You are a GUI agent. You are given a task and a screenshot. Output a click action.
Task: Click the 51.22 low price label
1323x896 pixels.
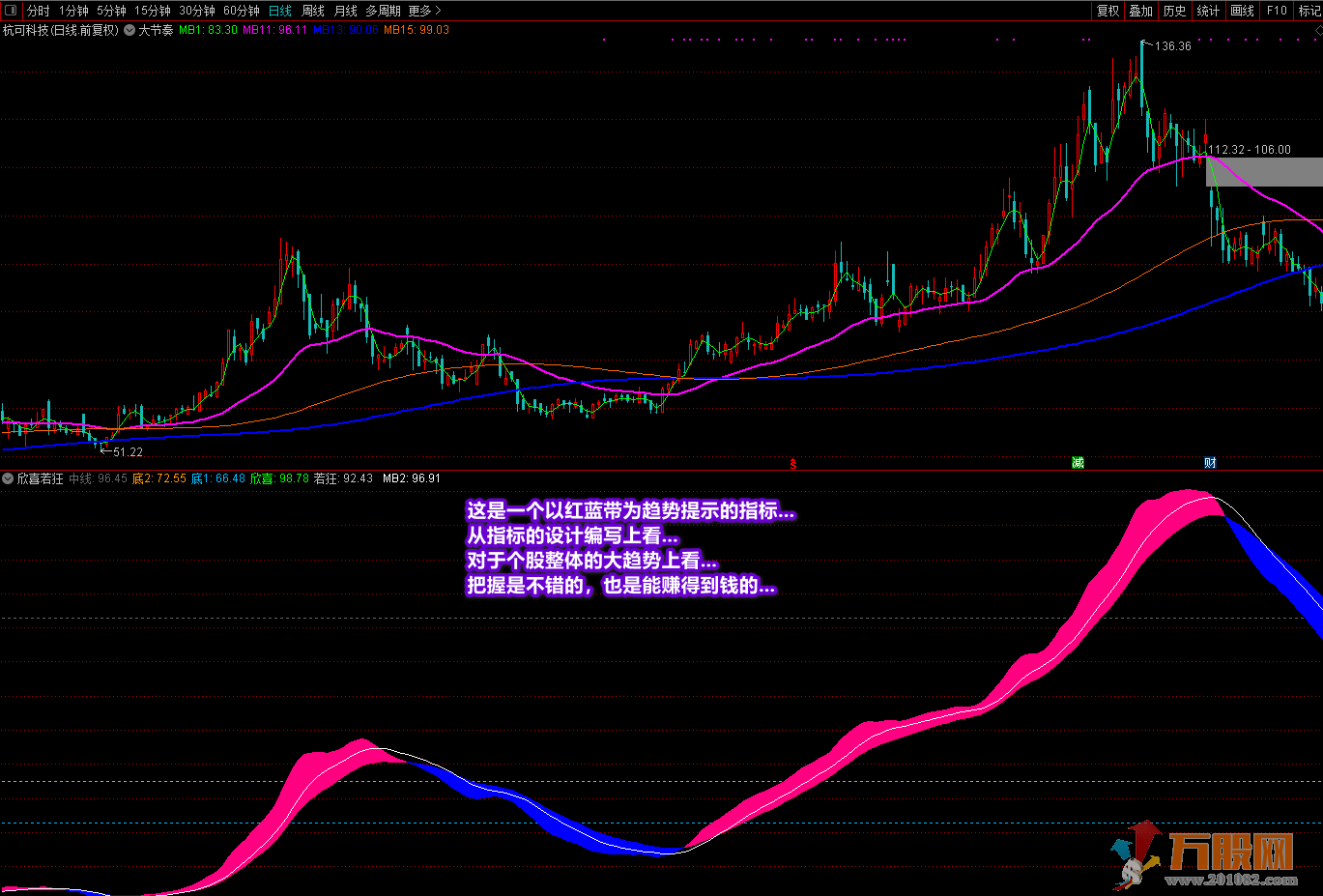pyautogui.click(x=128, y=452)
